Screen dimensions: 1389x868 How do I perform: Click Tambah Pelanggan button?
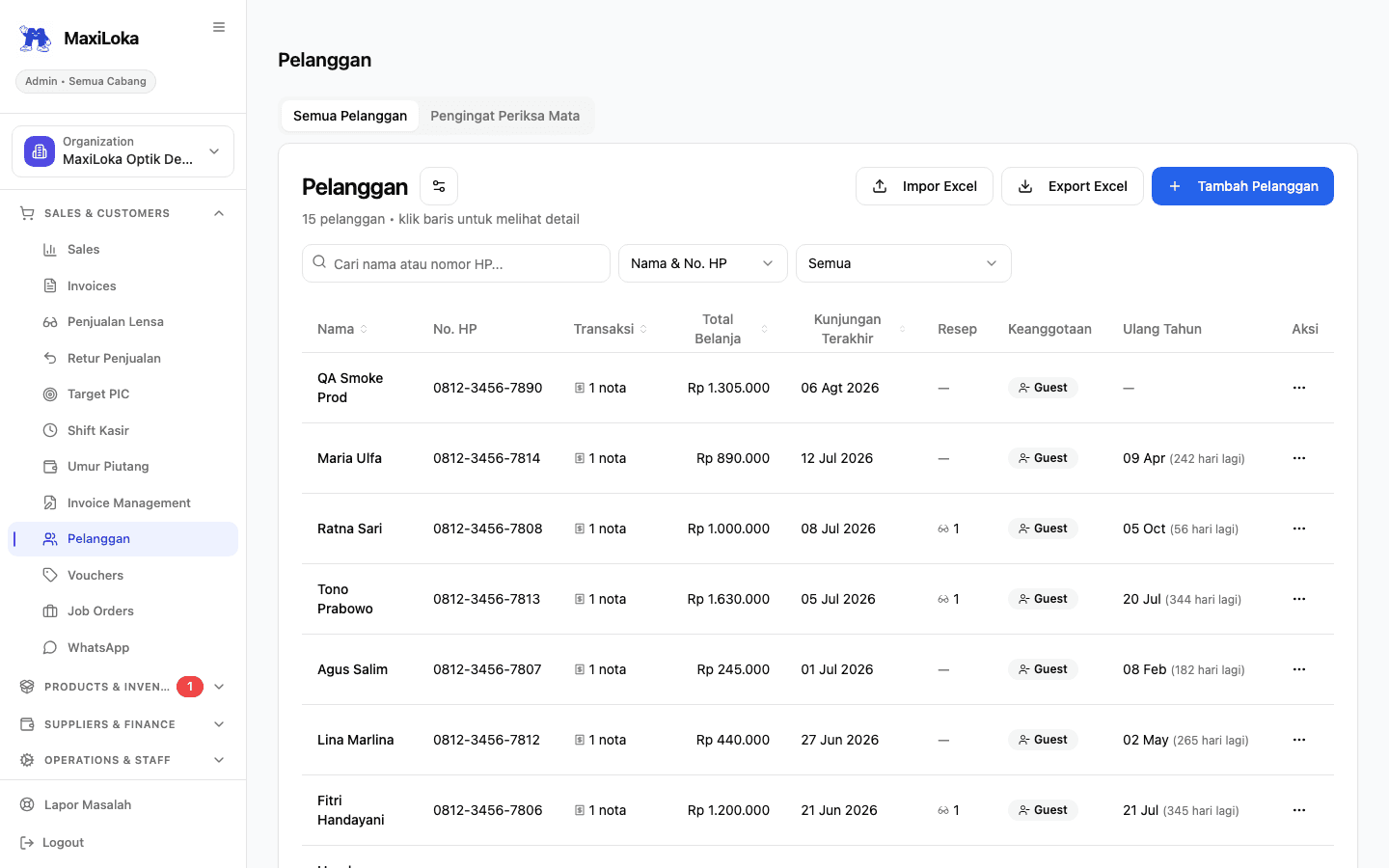[1242, 186]
